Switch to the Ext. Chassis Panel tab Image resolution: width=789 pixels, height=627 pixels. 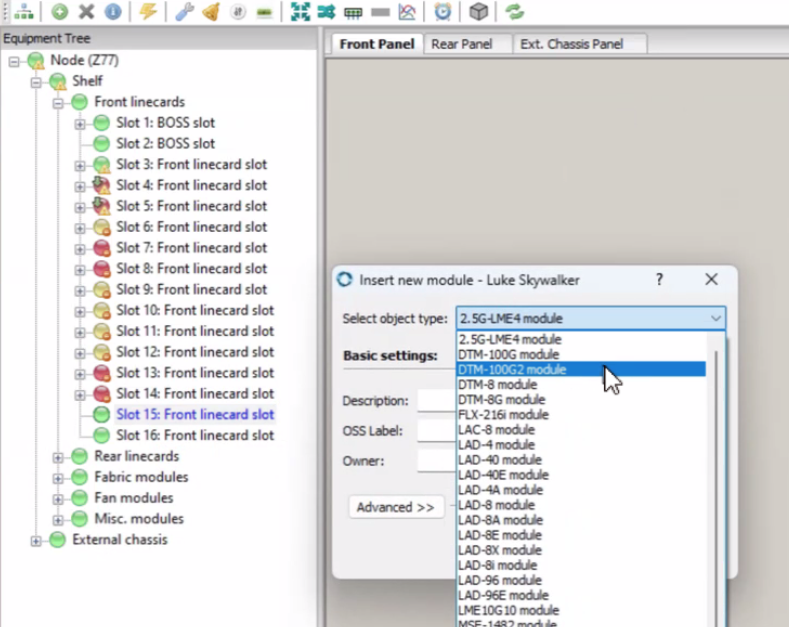coord(572,44)
